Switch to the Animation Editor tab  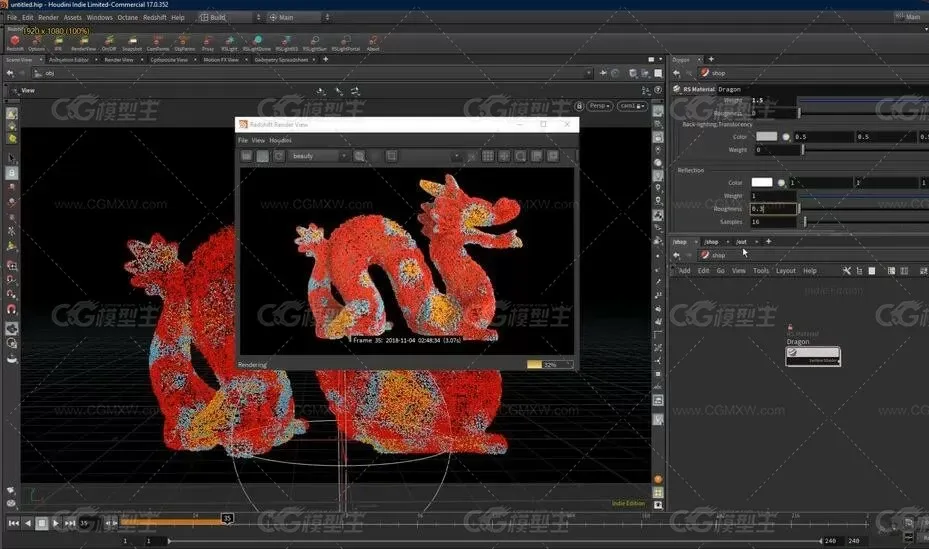tap(69, 60)
